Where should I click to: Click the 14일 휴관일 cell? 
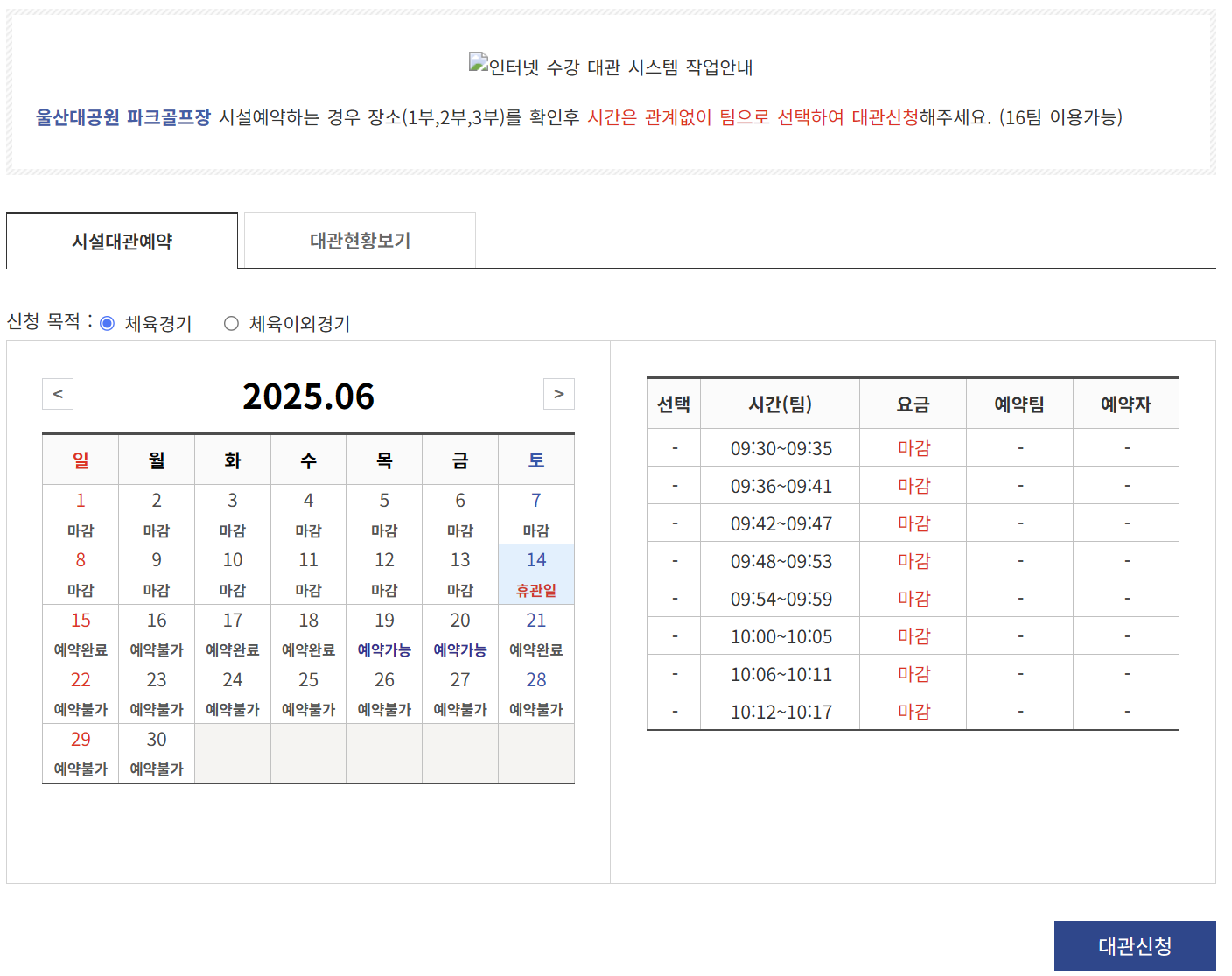coord(535,573)
